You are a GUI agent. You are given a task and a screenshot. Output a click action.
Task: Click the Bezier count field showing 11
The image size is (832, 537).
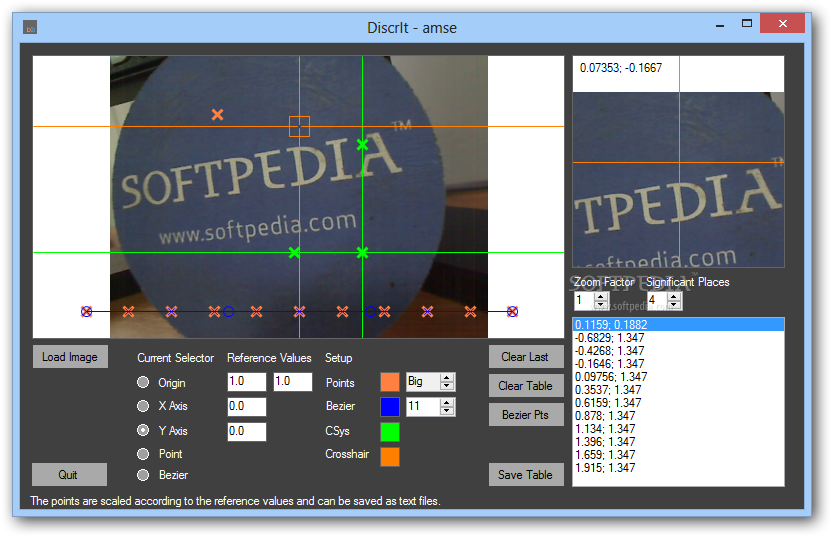423,406
